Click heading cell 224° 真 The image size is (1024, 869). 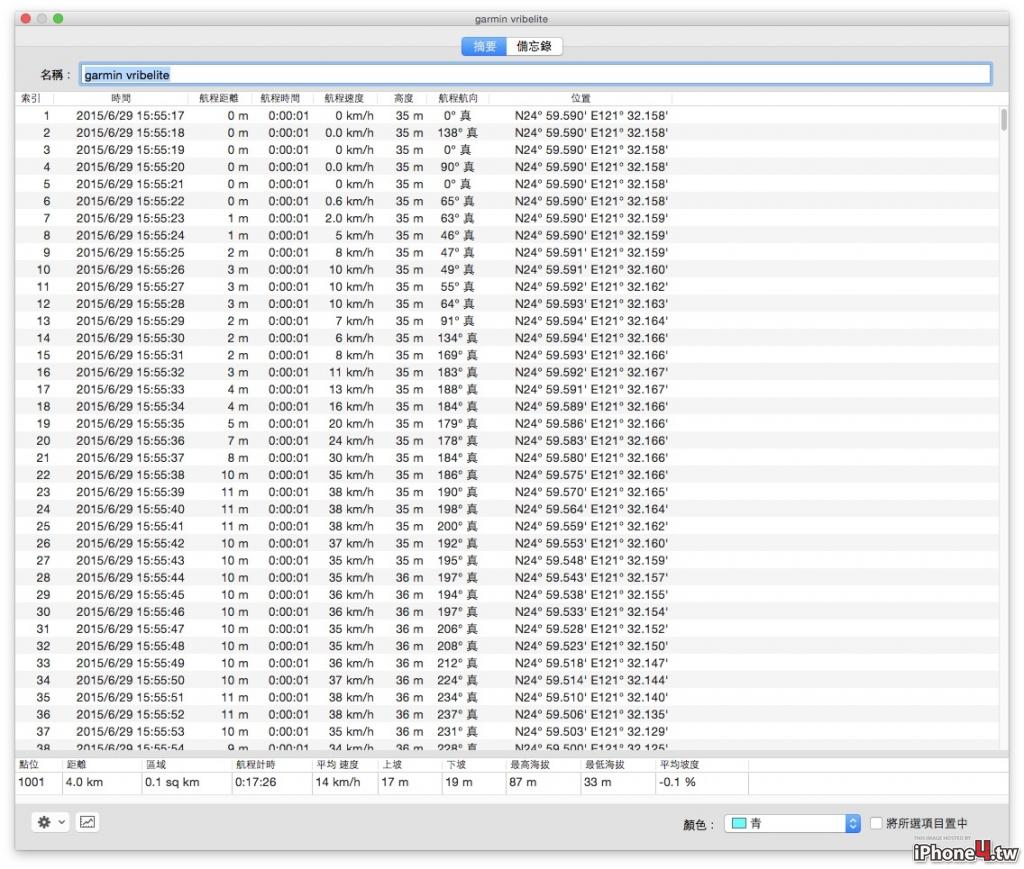coord(457,680)
